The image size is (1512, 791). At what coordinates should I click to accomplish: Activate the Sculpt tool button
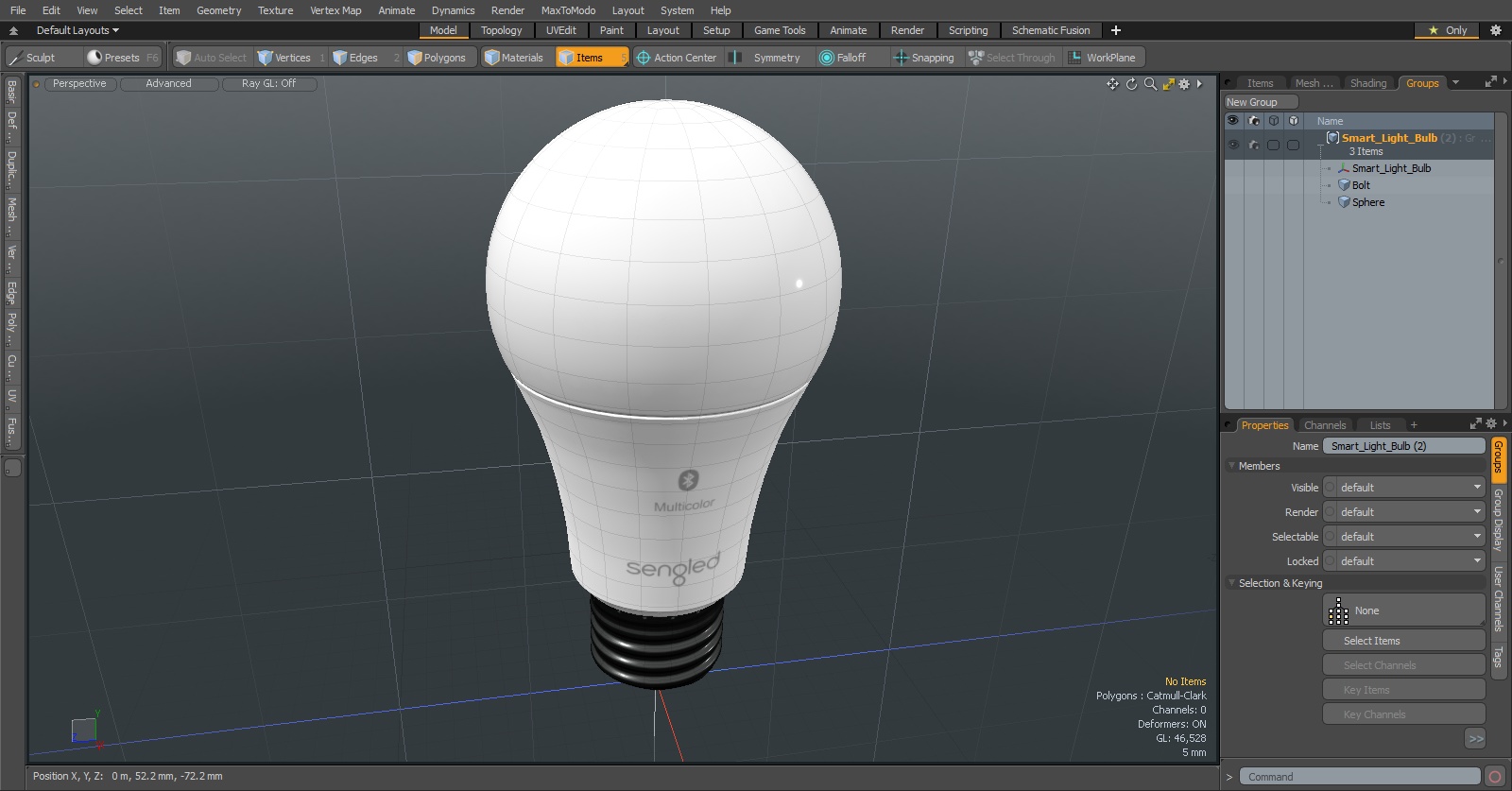(43, 58)
